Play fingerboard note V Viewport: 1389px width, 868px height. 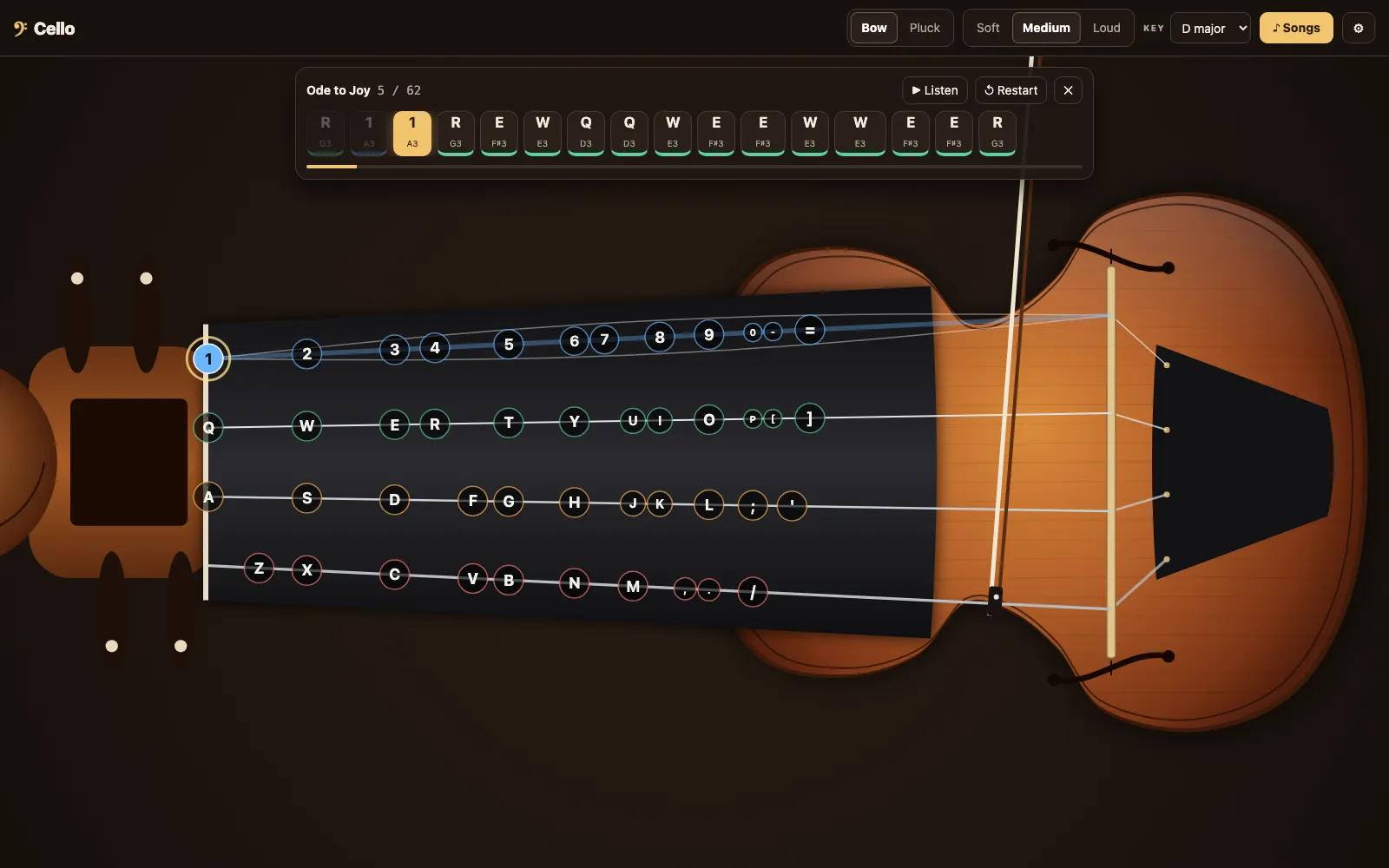(472, 579)
